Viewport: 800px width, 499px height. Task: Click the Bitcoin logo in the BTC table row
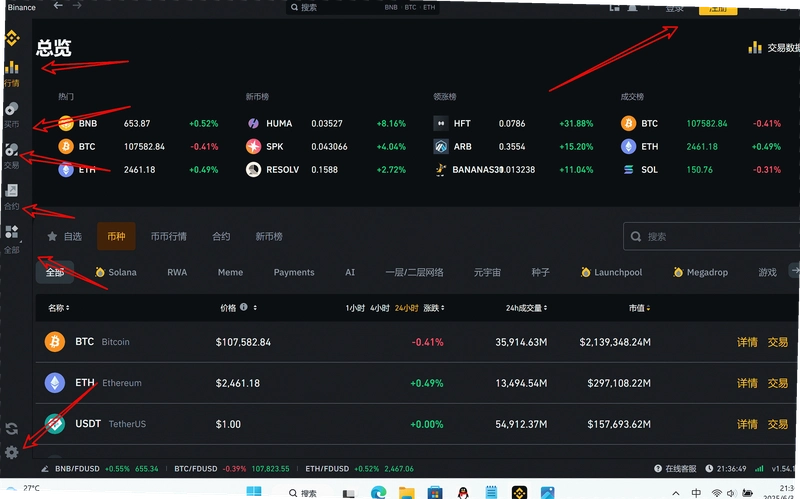click(55, 342)
